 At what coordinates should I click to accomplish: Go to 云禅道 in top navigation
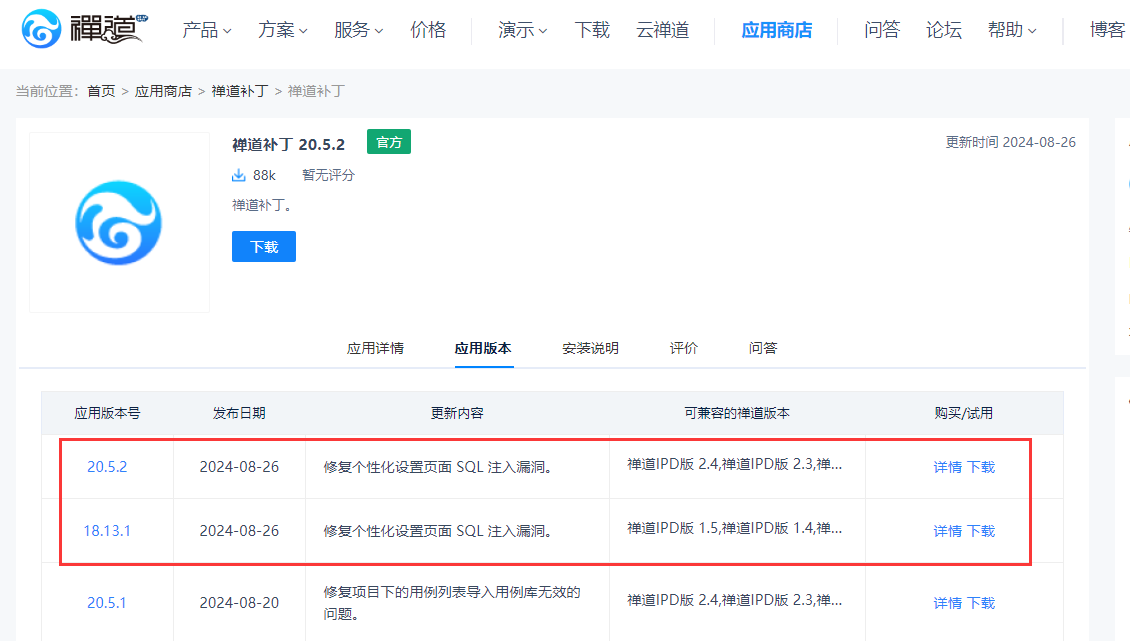(662, 30)
